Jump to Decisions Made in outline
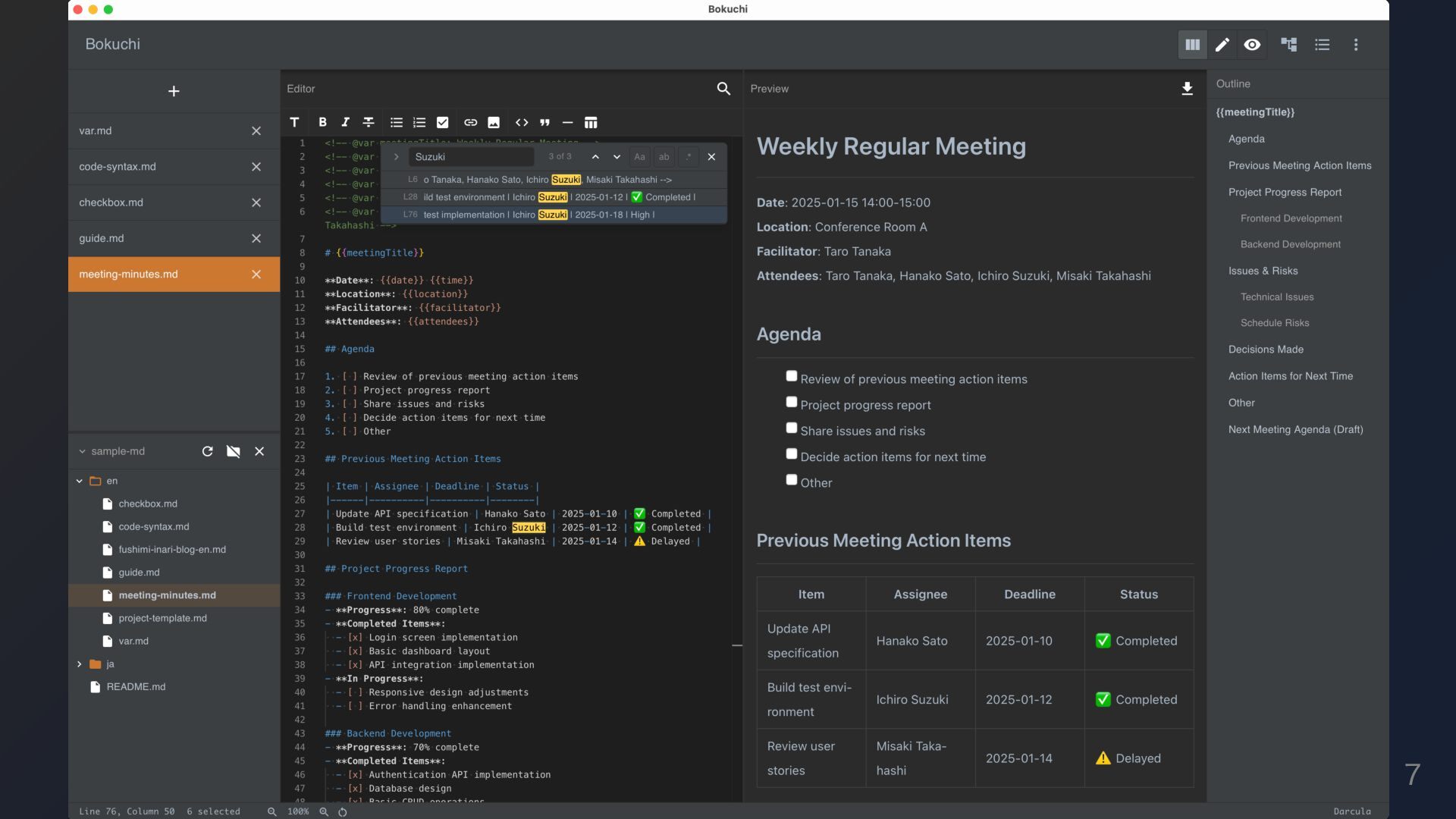 click(1266, 350)
